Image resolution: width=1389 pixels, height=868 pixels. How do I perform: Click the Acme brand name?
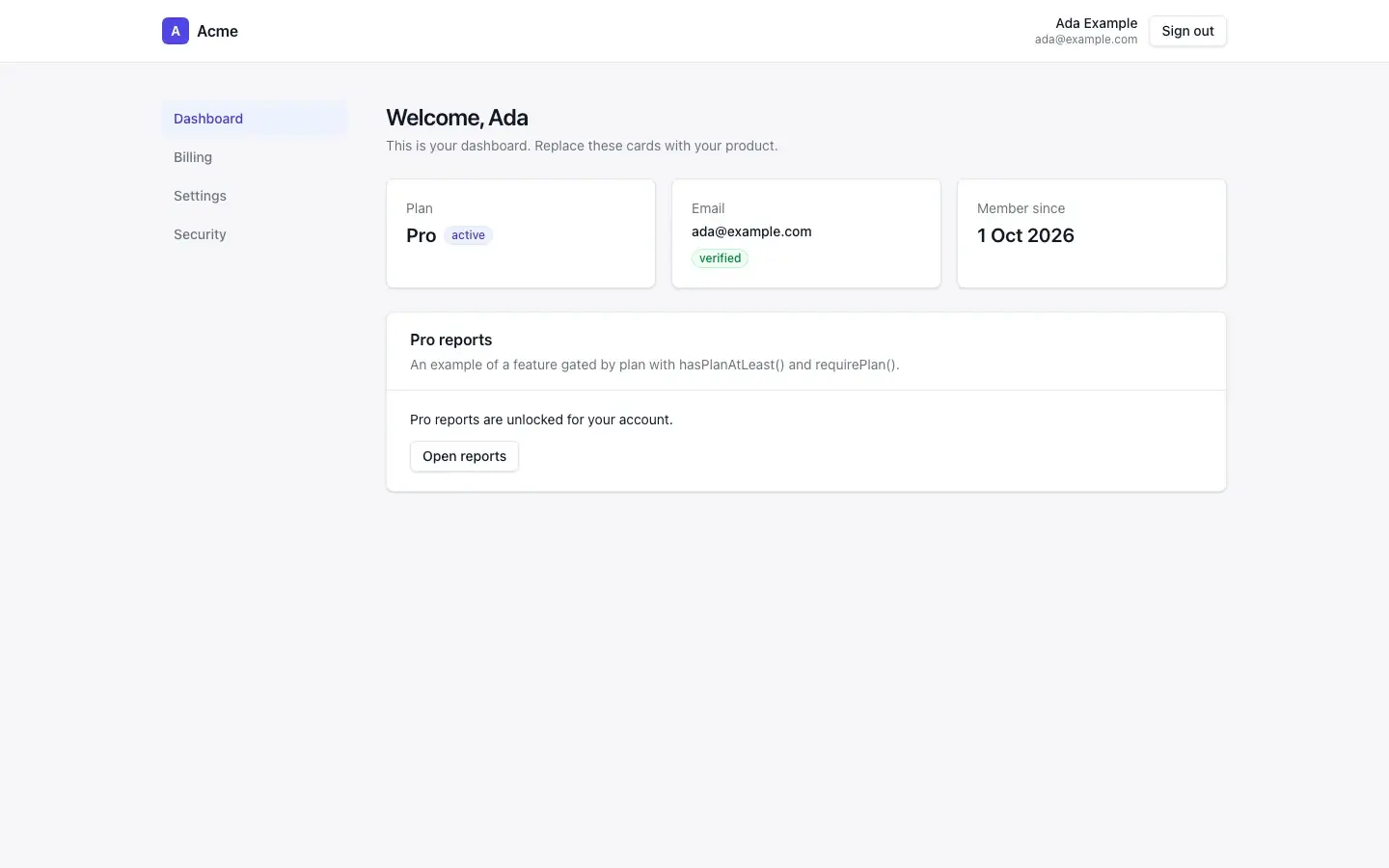pos(217,31)
